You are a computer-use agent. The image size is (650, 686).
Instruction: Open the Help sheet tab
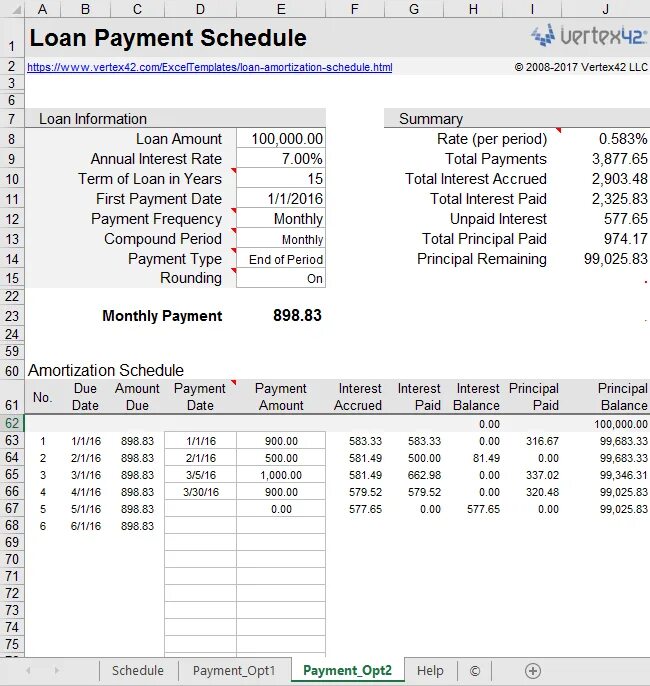pos(430,671)
